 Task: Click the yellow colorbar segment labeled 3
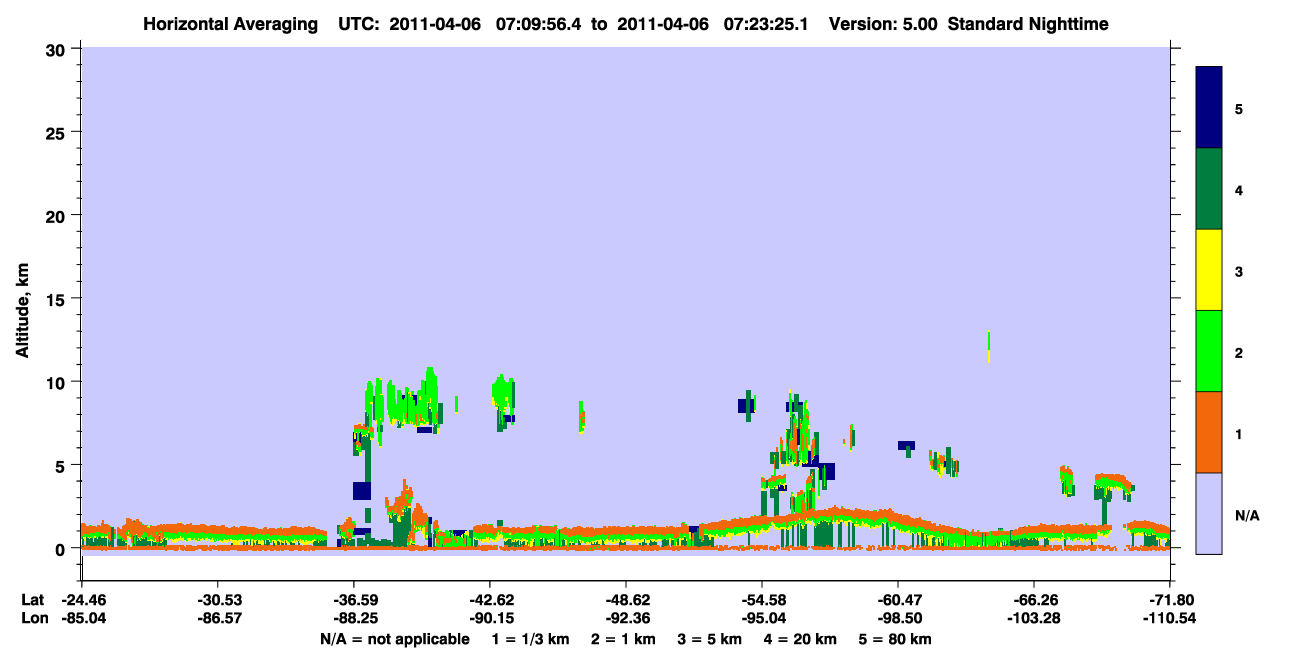[x=1209, y=270]
